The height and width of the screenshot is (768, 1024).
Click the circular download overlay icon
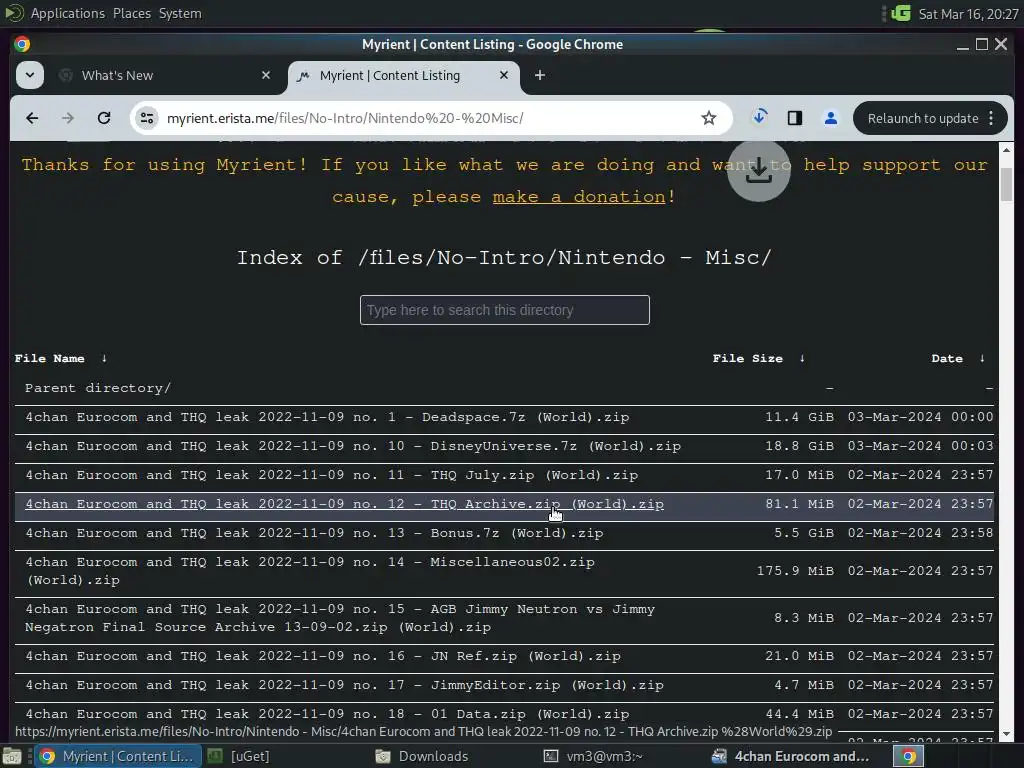759,171
